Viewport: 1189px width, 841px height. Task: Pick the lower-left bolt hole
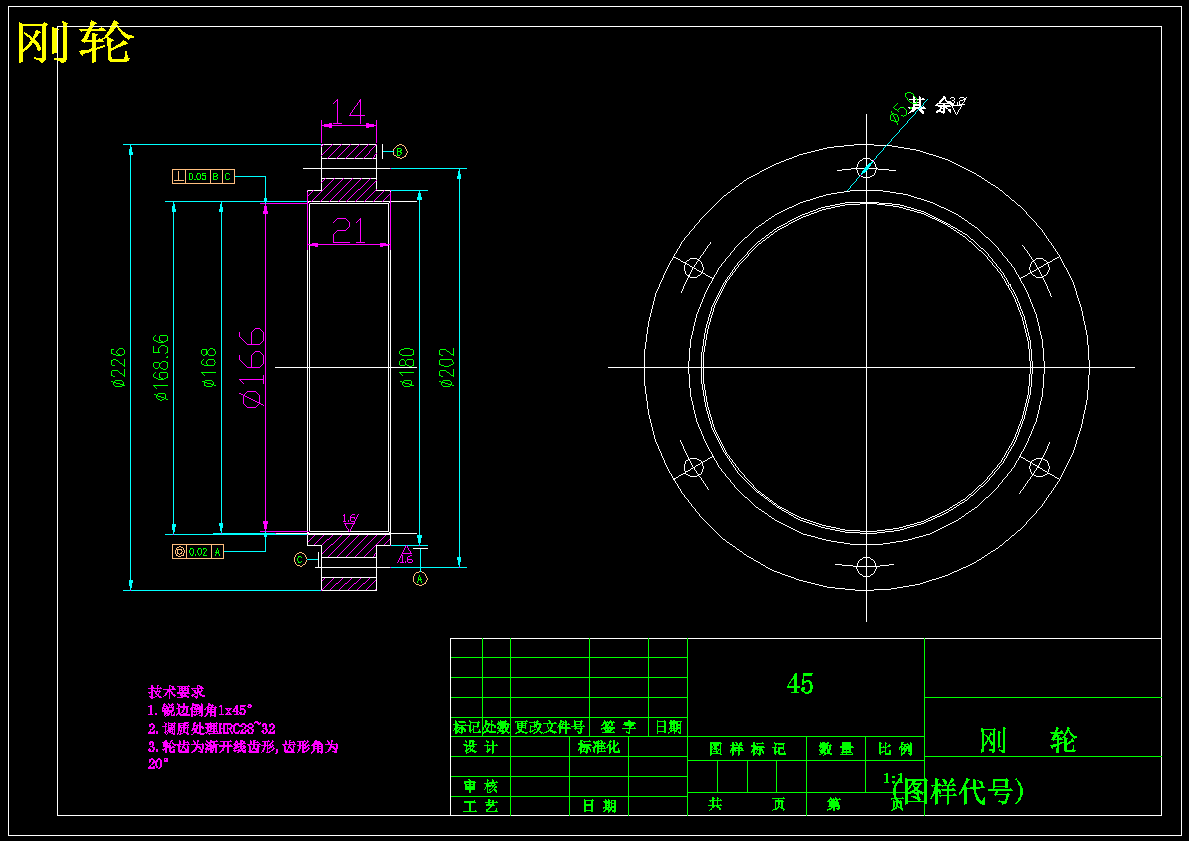pyautogui.click(x=694, y=467)
